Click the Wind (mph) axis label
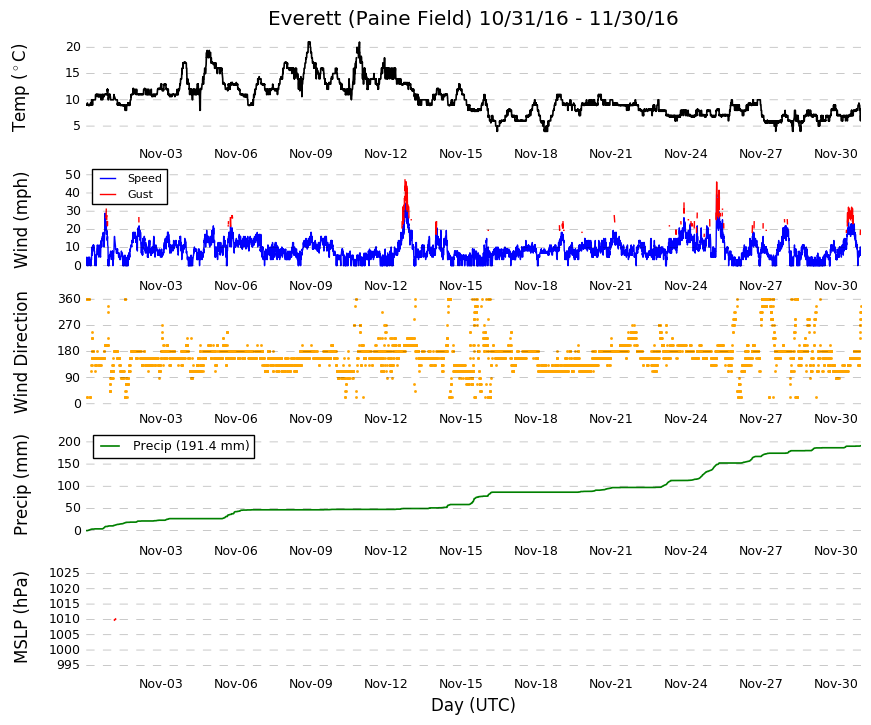This screenshot has height=725, width=871. click(19, 220)
